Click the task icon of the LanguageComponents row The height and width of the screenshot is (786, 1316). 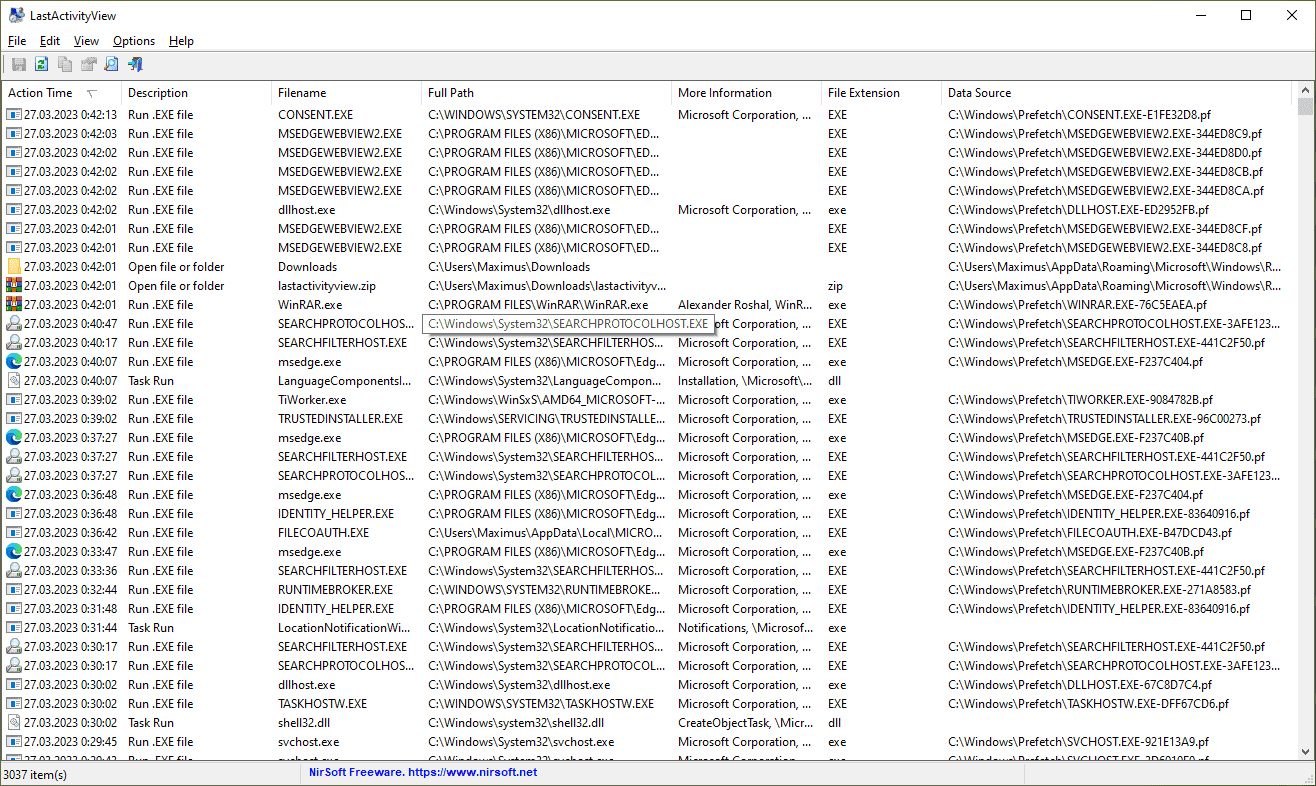14,381
